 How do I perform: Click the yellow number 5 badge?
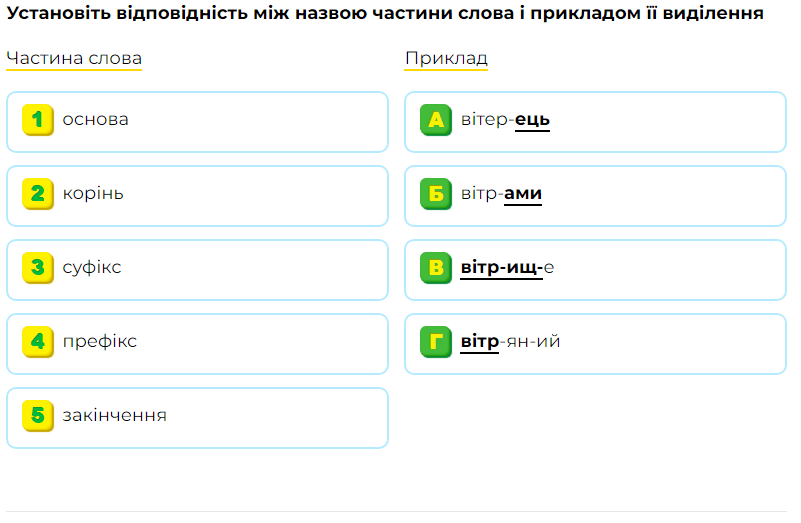(x=38, y=416)
